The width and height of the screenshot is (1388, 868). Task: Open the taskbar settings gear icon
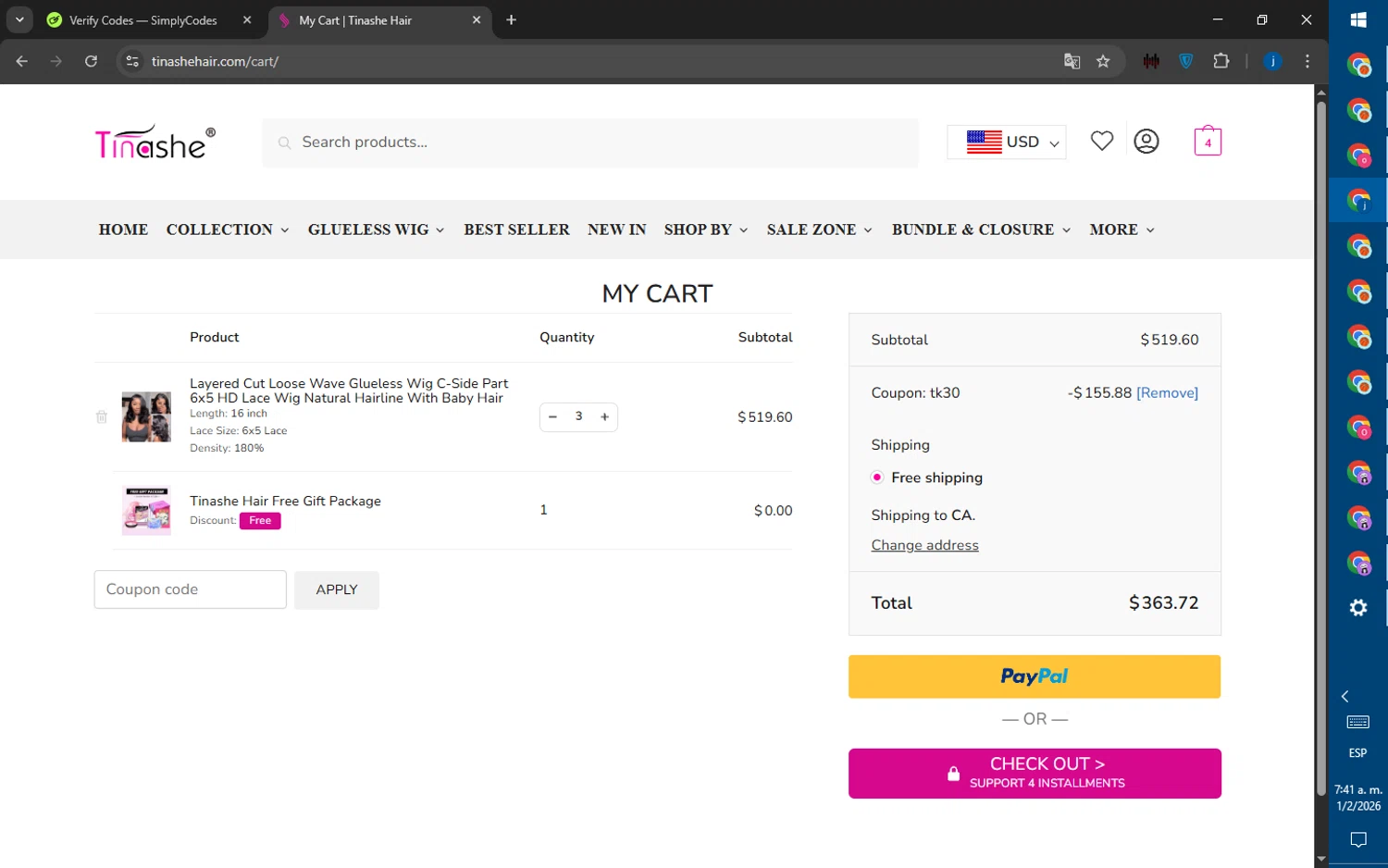point(1358,608)
